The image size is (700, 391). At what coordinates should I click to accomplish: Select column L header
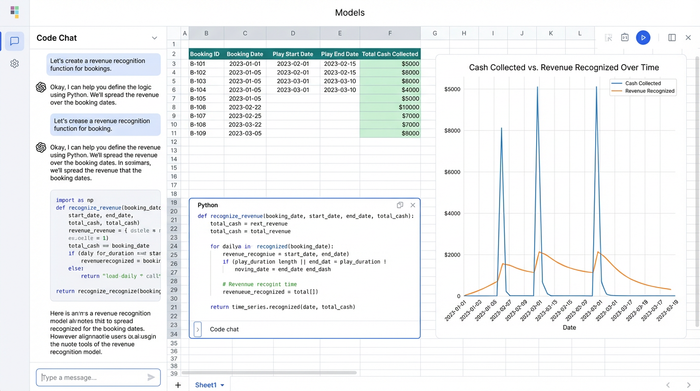coord(579,33)
